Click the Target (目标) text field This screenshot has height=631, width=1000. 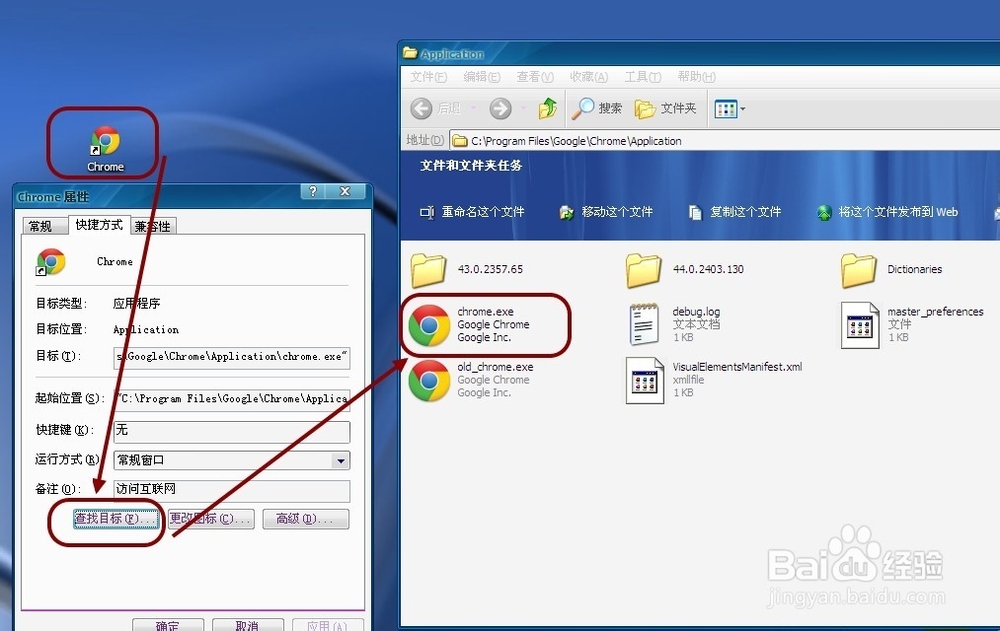click(x=232, y=357)
